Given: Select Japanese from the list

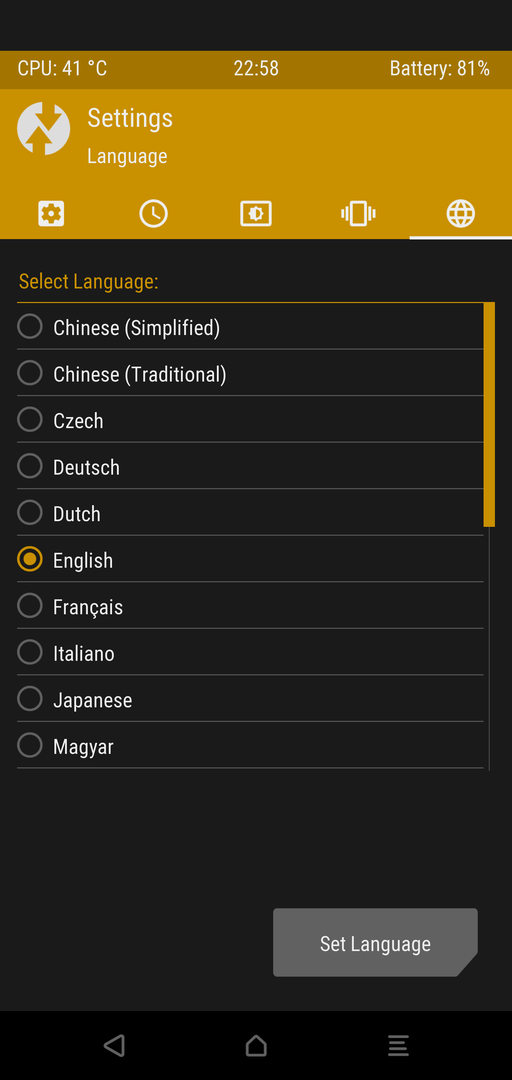Looking at the screenshot, I should point(250,699).
